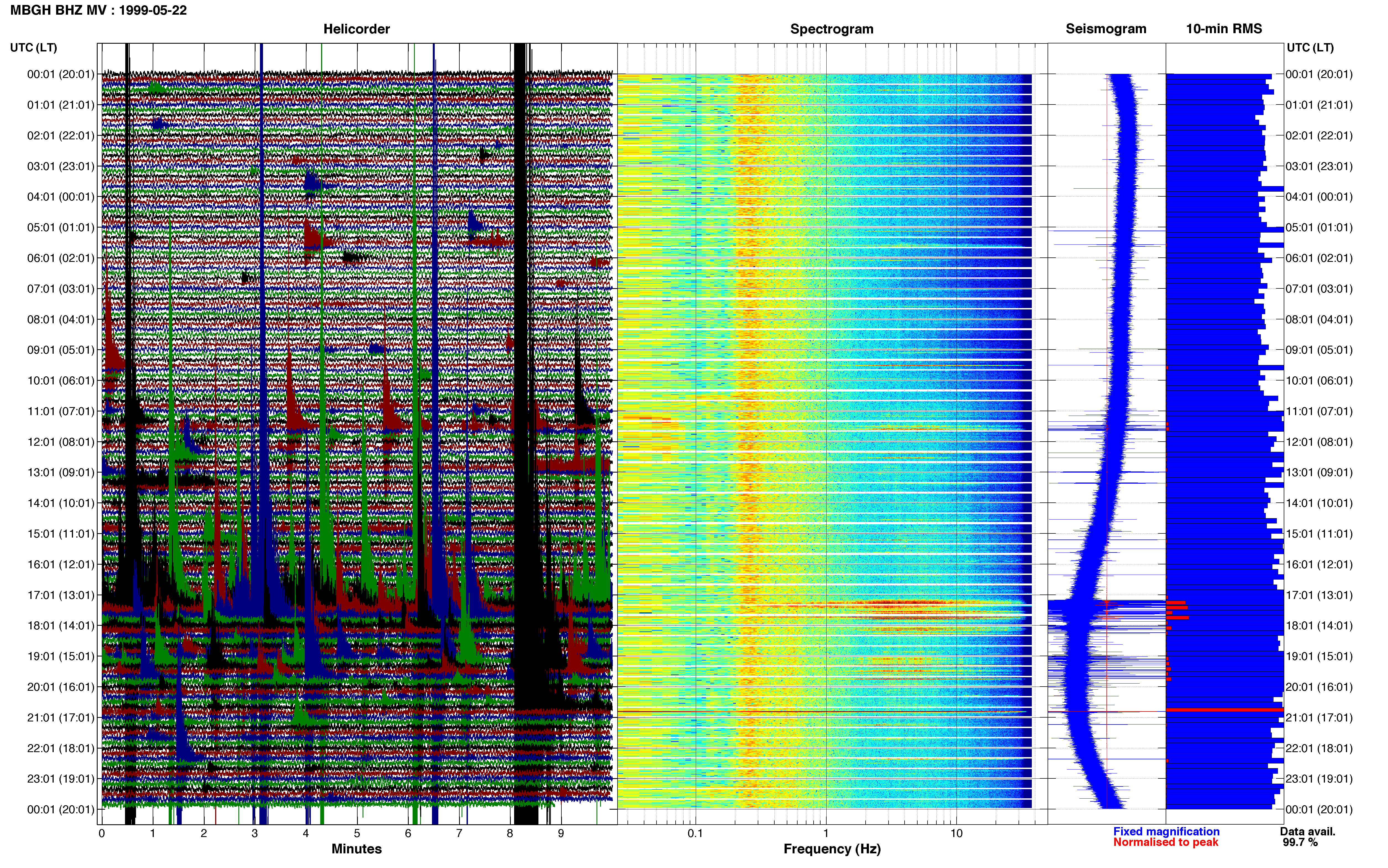This screenshot has width=1388, height=868.
Task: Click the right '13:01 (09:01)' time label
Action: tap(1319, 473)
